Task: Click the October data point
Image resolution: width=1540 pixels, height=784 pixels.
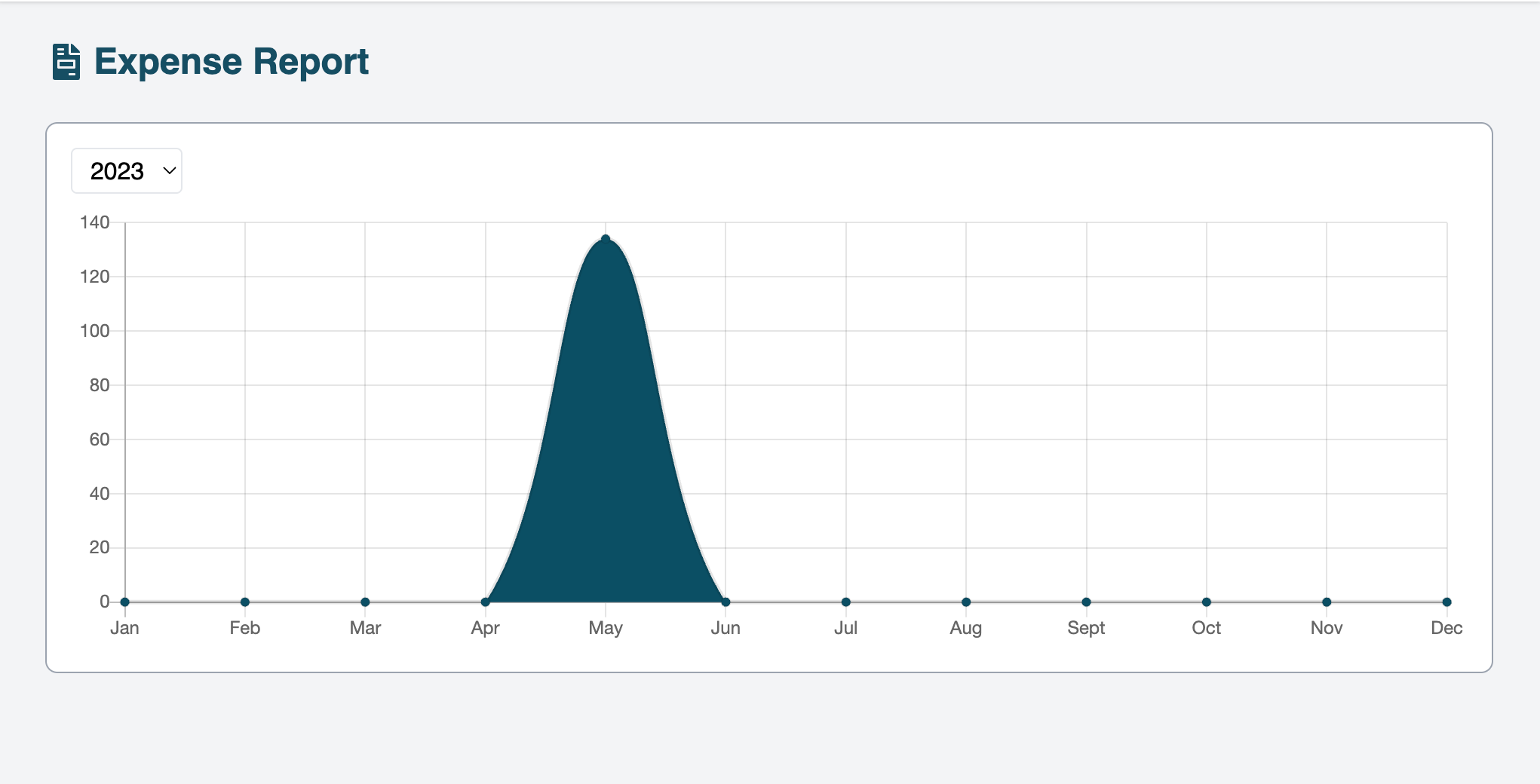Action: (1207, 602)
